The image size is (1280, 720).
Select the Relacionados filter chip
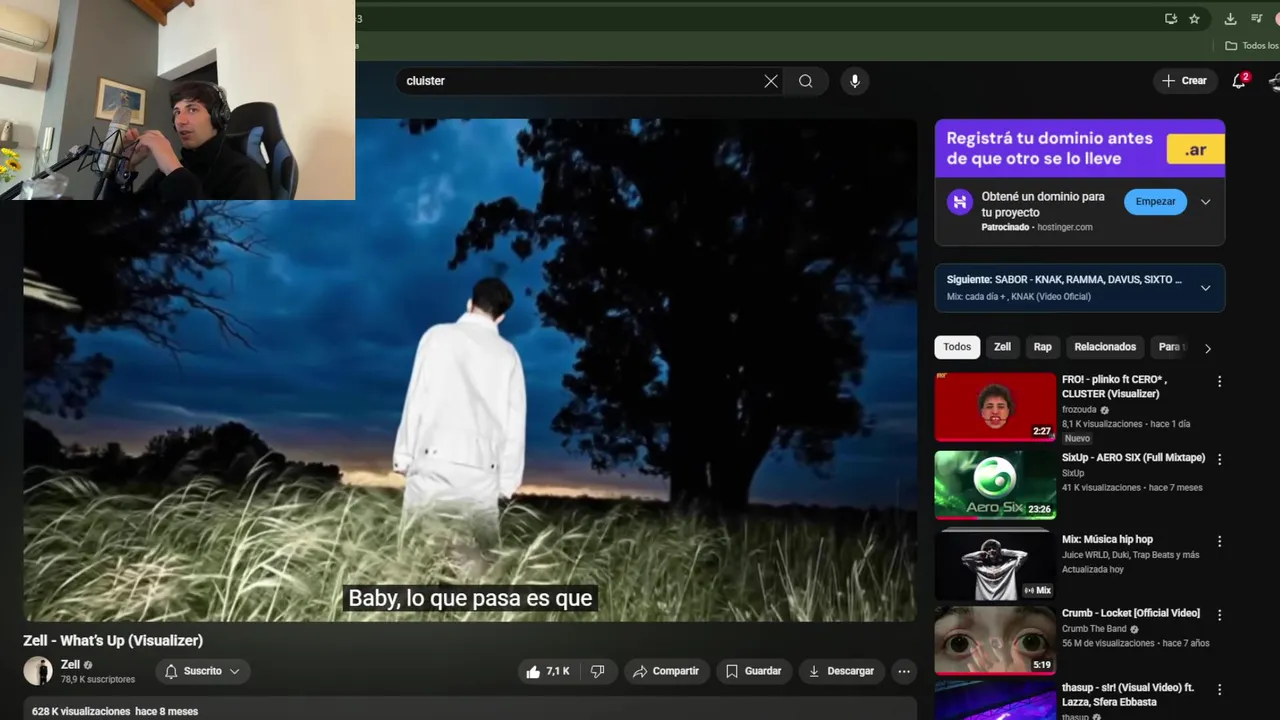click(1105, 347)
